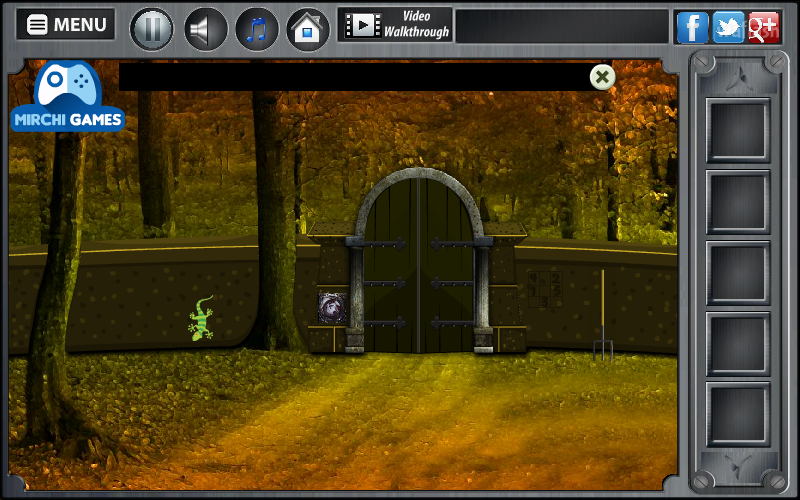
Task: Click the Mirchi Games logo
Action: 68,96
